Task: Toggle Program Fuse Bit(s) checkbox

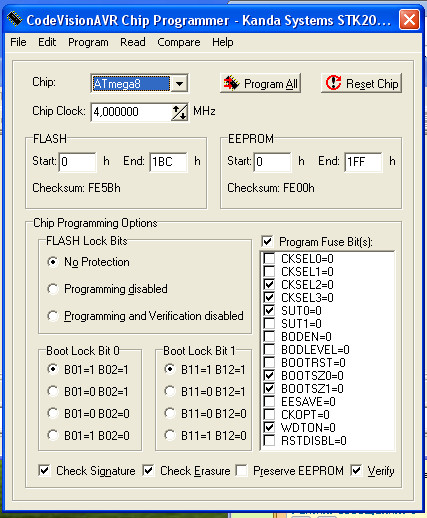Action: (x=268, y=241)
